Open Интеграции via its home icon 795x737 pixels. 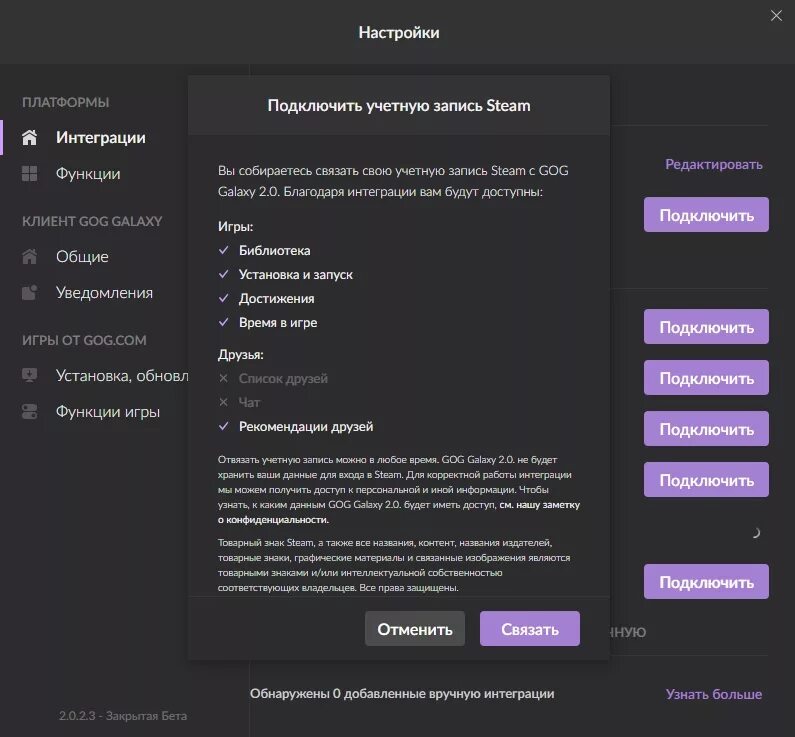(29, 137)
